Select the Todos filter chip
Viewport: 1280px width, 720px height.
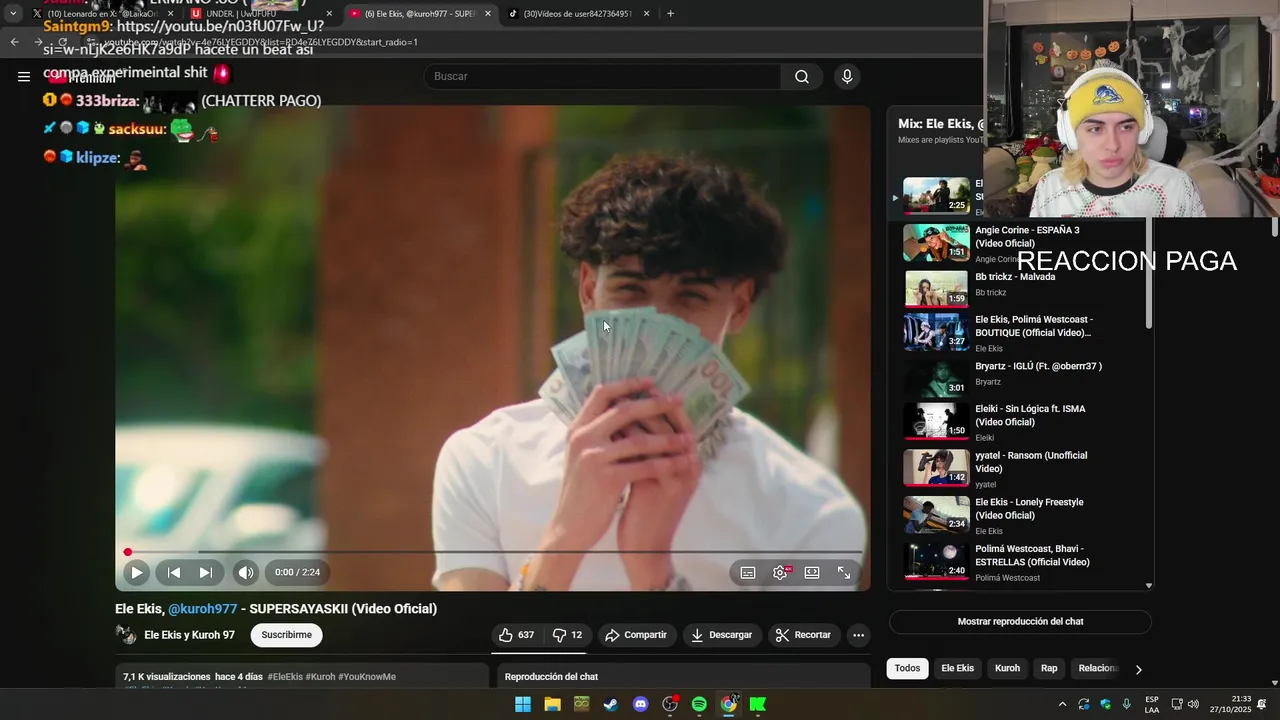pos(907,668)
